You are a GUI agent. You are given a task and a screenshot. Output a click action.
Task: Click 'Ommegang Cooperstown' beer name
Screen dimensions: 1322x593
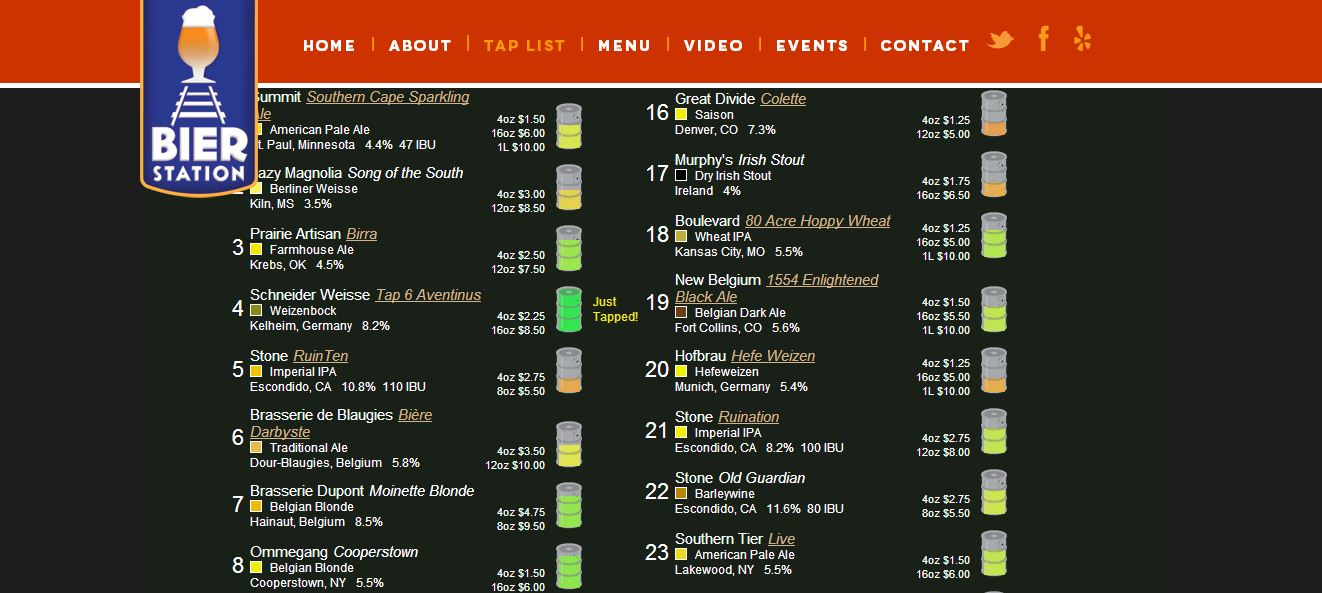(x=334, y=552)
